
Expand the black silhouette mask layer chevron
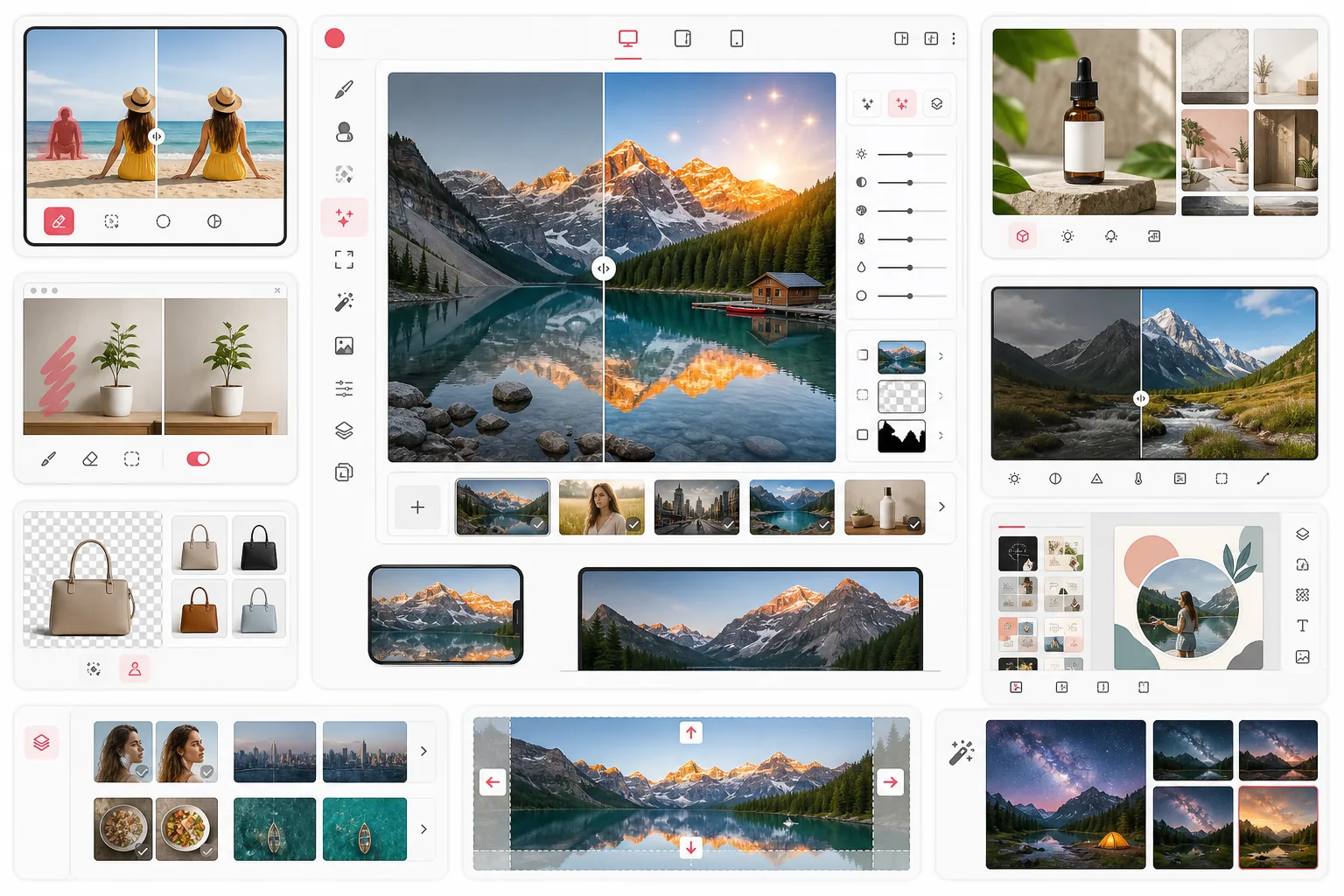941,435
